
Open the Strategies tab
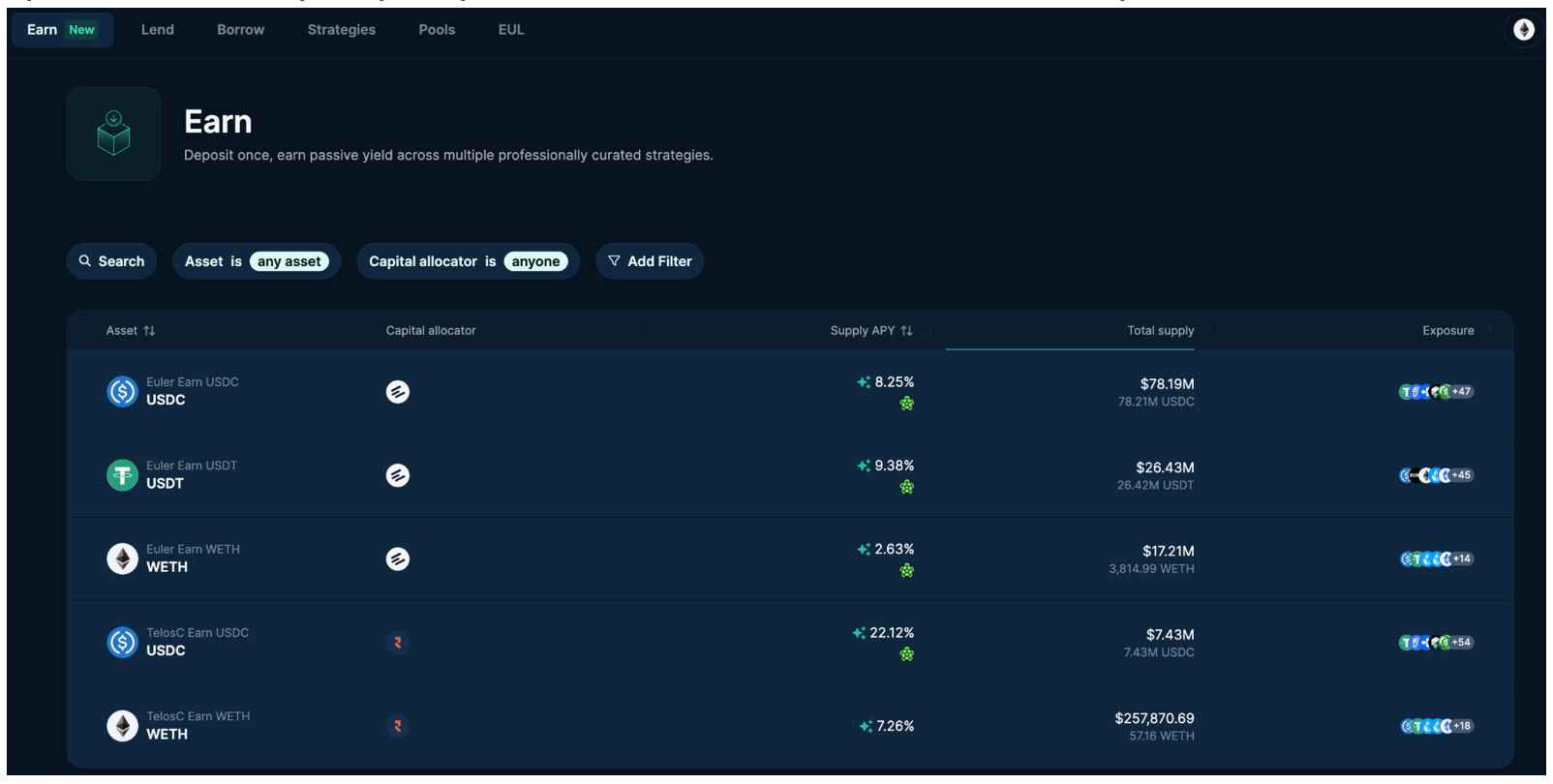click(341, 30)
